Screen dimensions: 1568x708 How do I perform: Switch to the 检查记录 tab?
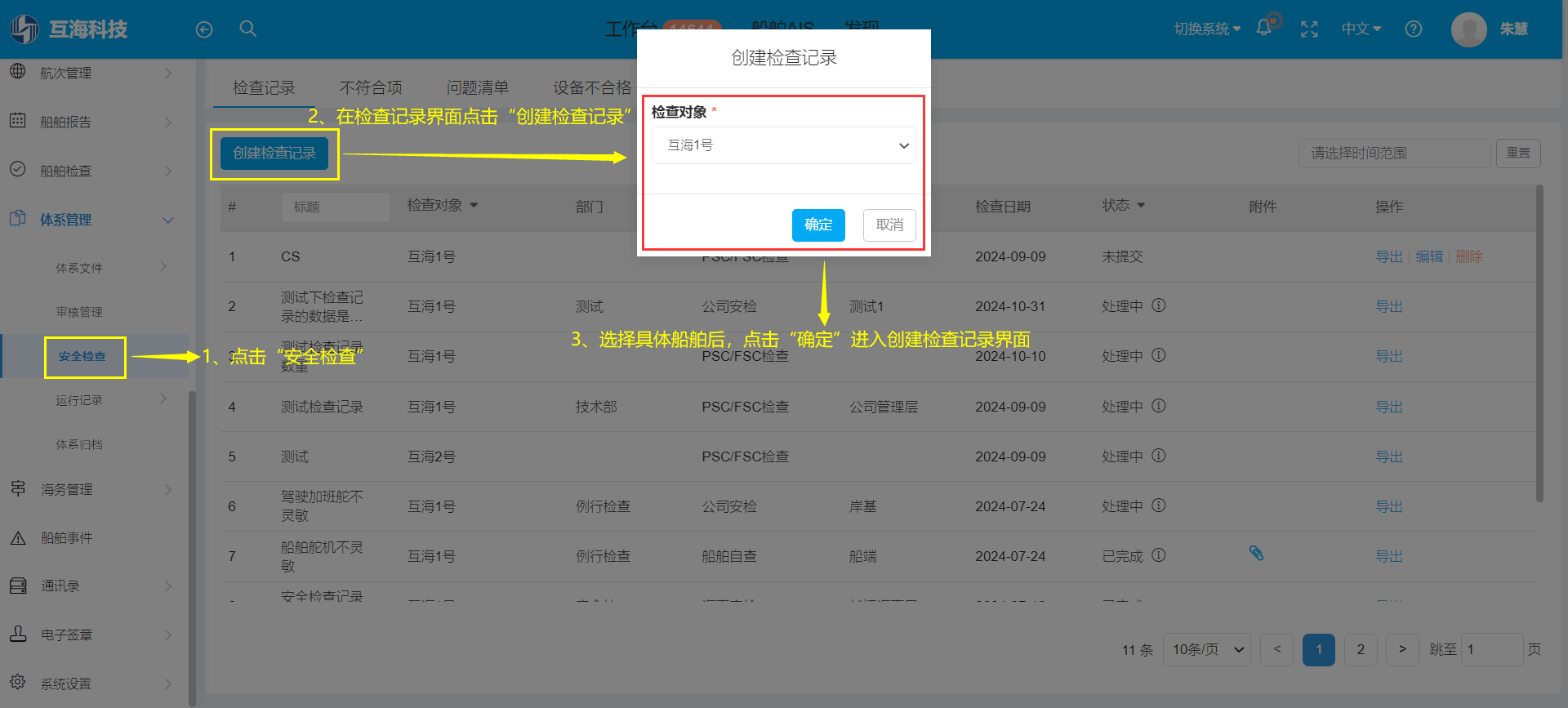[x=264, y=87]
